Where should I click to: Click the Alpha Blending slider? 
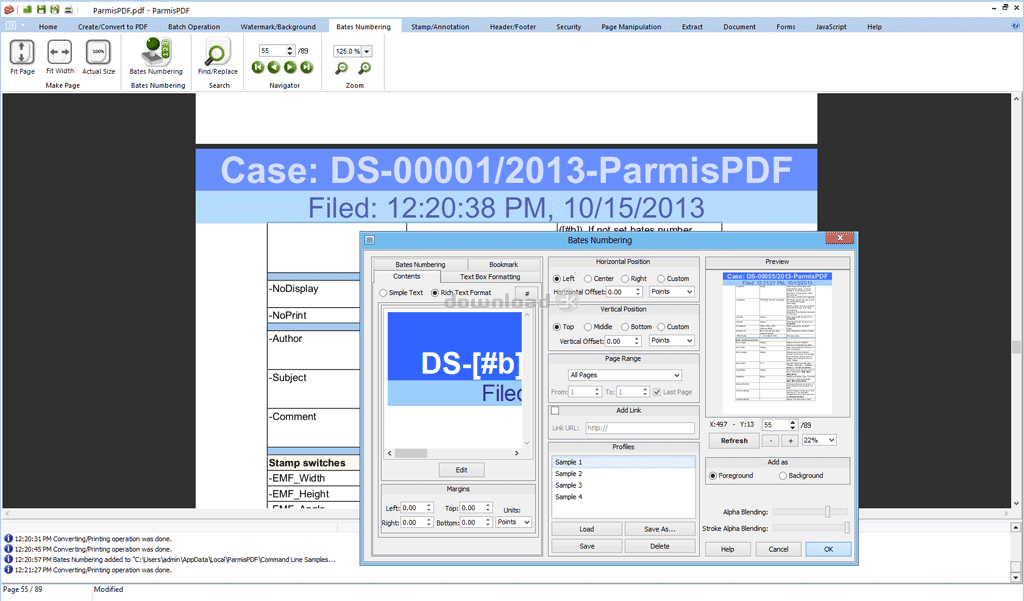pyautogui.click(x=810, y=512)
